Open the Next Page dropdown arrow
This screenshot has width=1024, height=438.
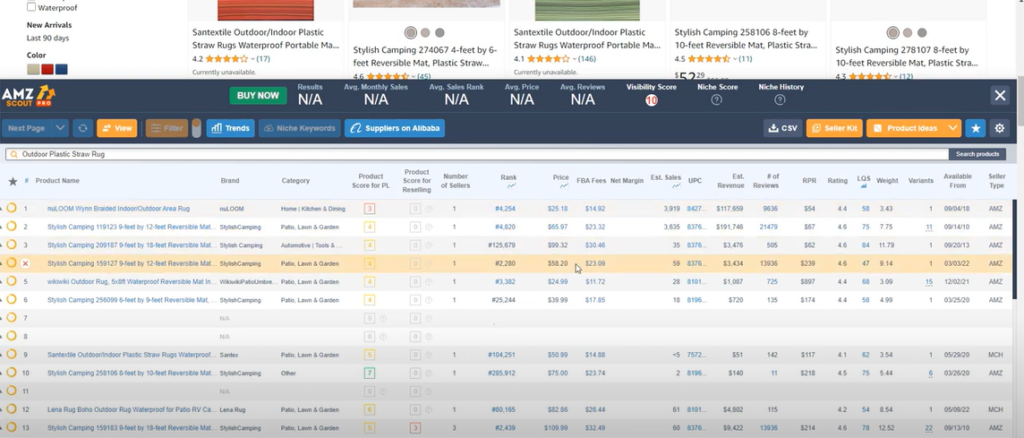click(x=60, y=129)
